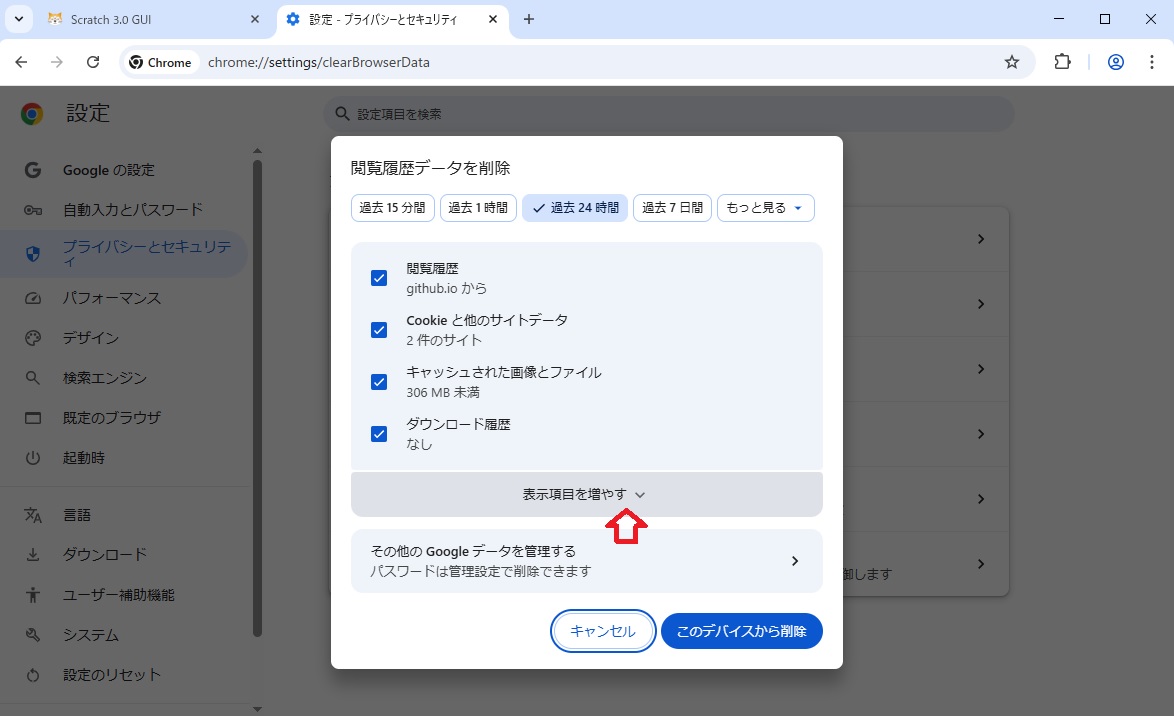Image resolution: width=1174 pixels, height=716 pixels.
Task: Uncheck Cookie と他のサイトデータ checkbox
Action: click(379, 330)
